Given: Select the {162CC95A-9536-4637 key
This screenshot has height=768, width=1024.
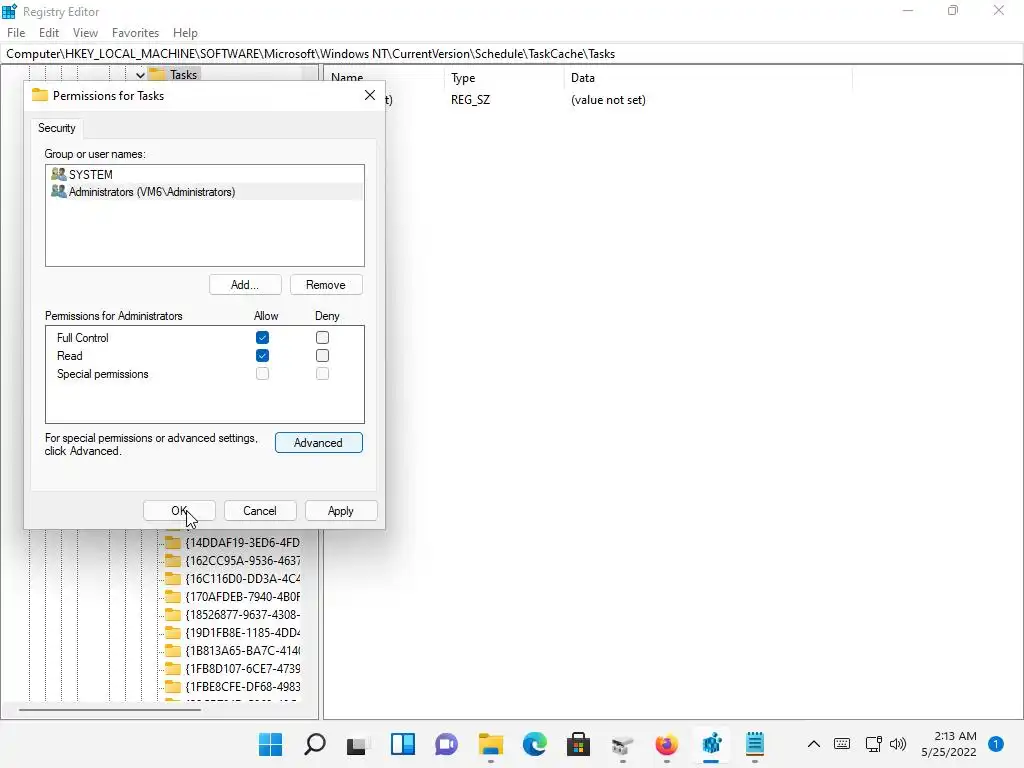Looking at the screenshot, I should (x=242, y=560).
